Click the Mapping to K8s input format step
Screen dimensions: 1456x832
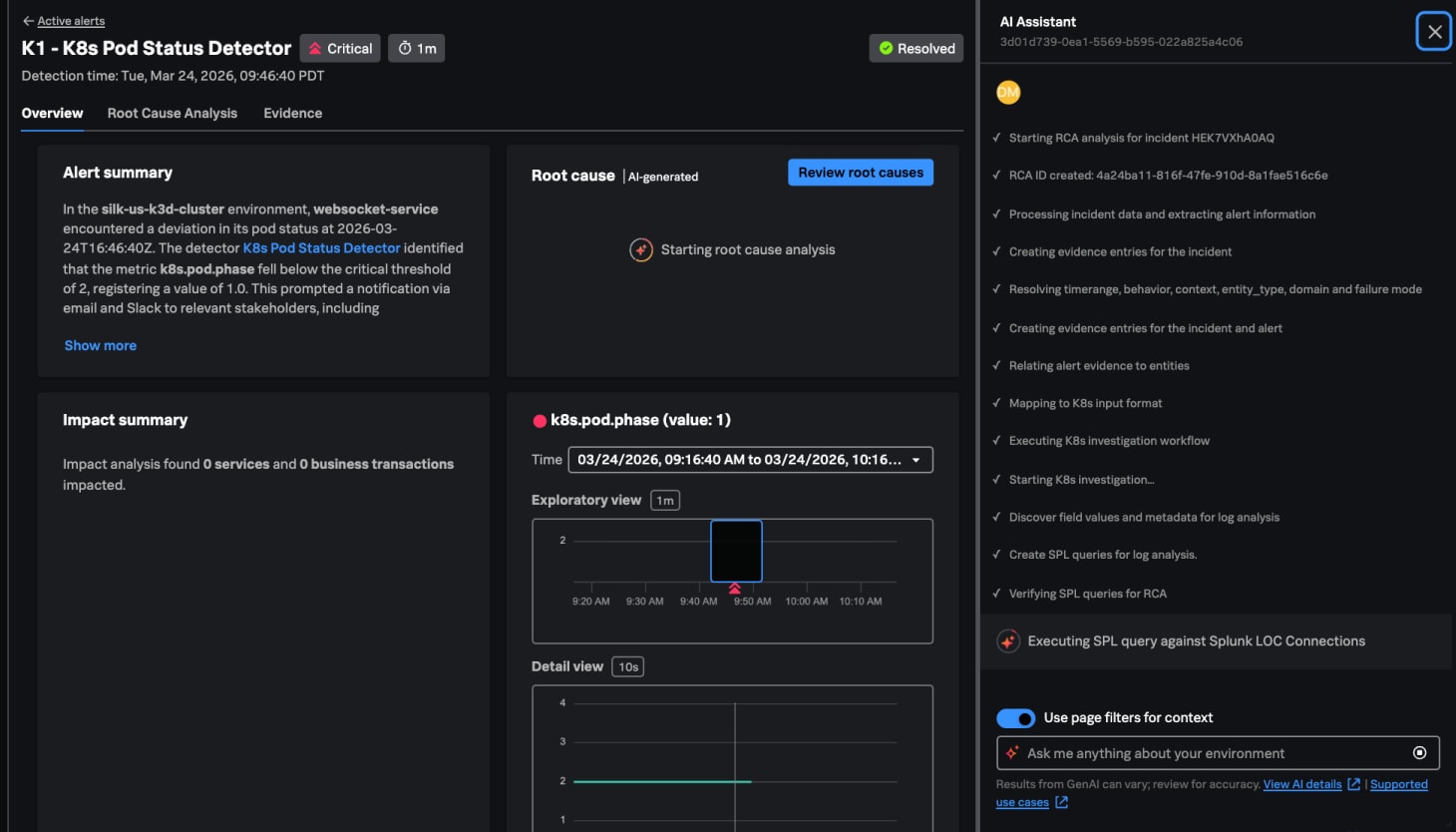[1085, 404]
